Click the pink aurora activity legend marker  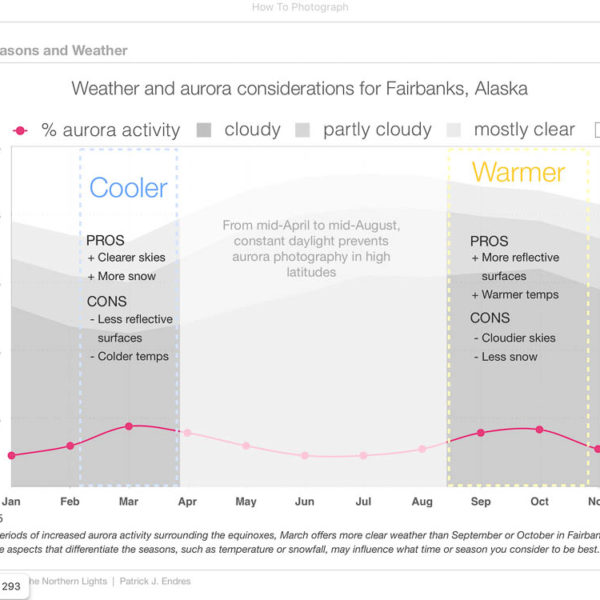[20, 130]
